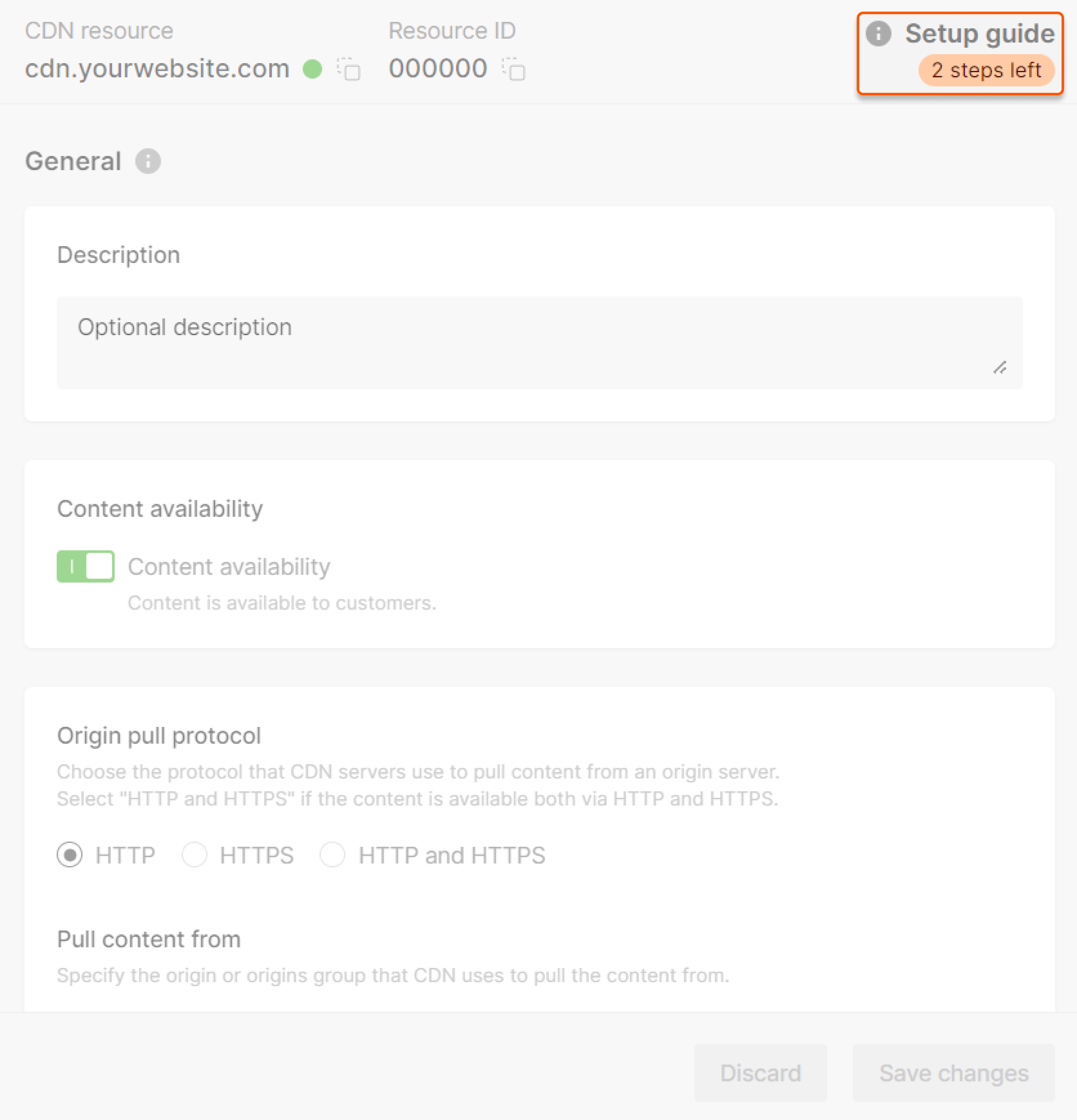Copy the Resource ID value
Viewport: 1077px width, 1120px height.
[514, 70]
